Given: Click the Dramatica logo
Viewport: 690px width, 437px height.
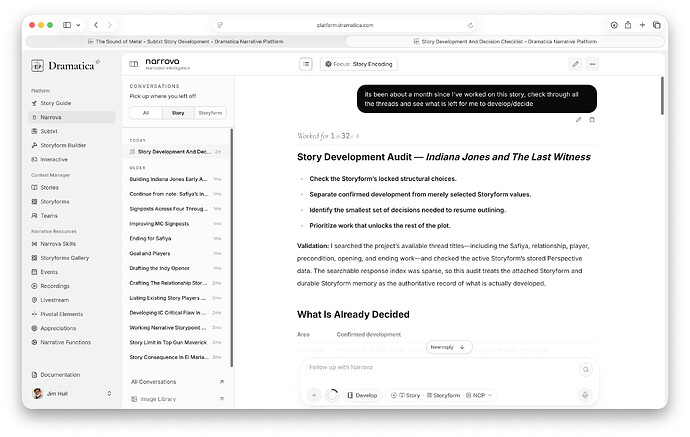Looking at the screenshot, I should click(65, 66).
